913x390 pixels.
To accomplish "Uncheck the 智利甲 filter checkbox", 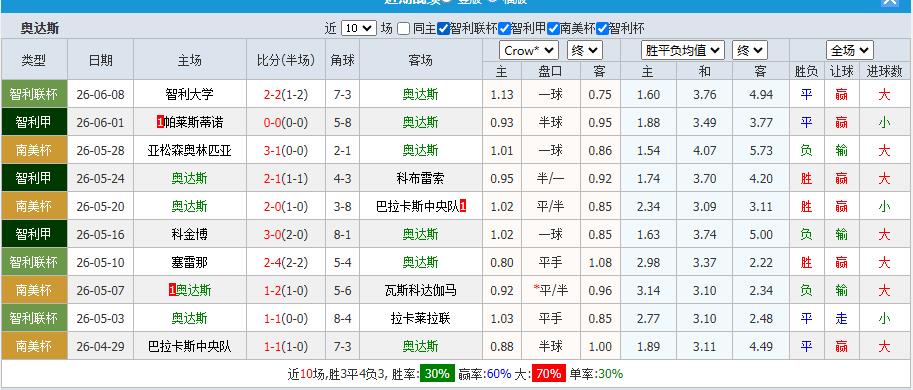I will (x=505, y=29).
